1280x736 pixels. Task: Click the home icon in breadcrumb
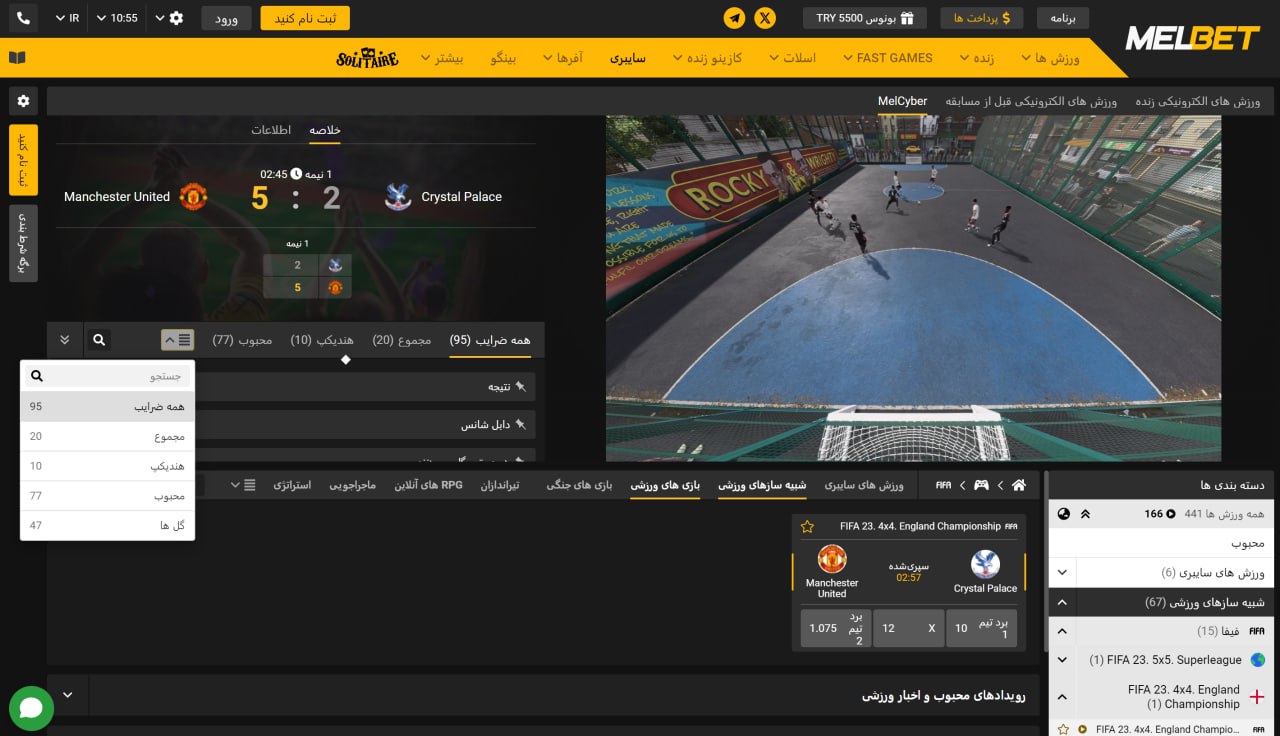tap(1018, 485)
